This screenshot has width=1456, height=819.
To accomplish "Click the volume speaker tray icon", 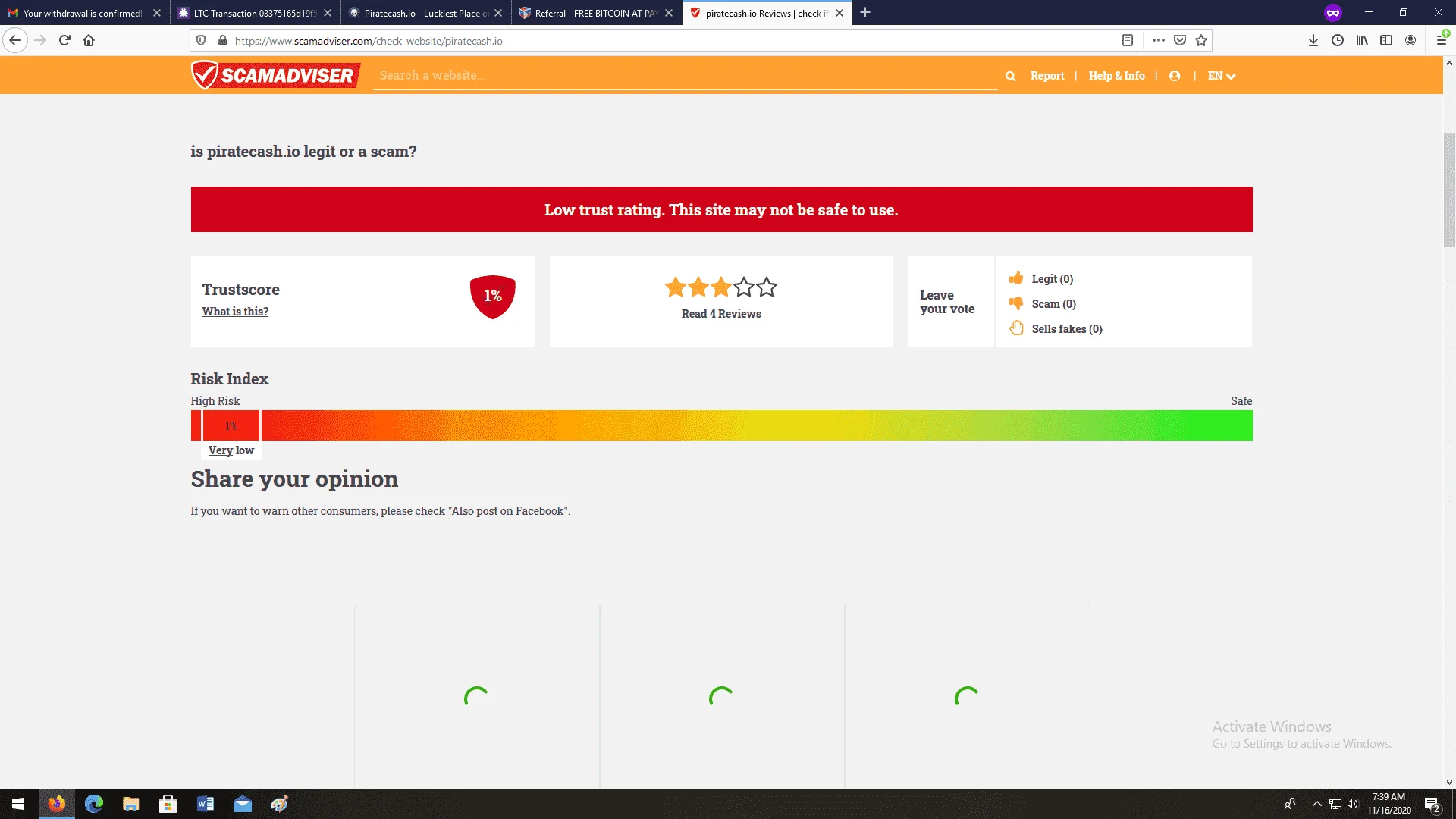I will point(1353,804).
